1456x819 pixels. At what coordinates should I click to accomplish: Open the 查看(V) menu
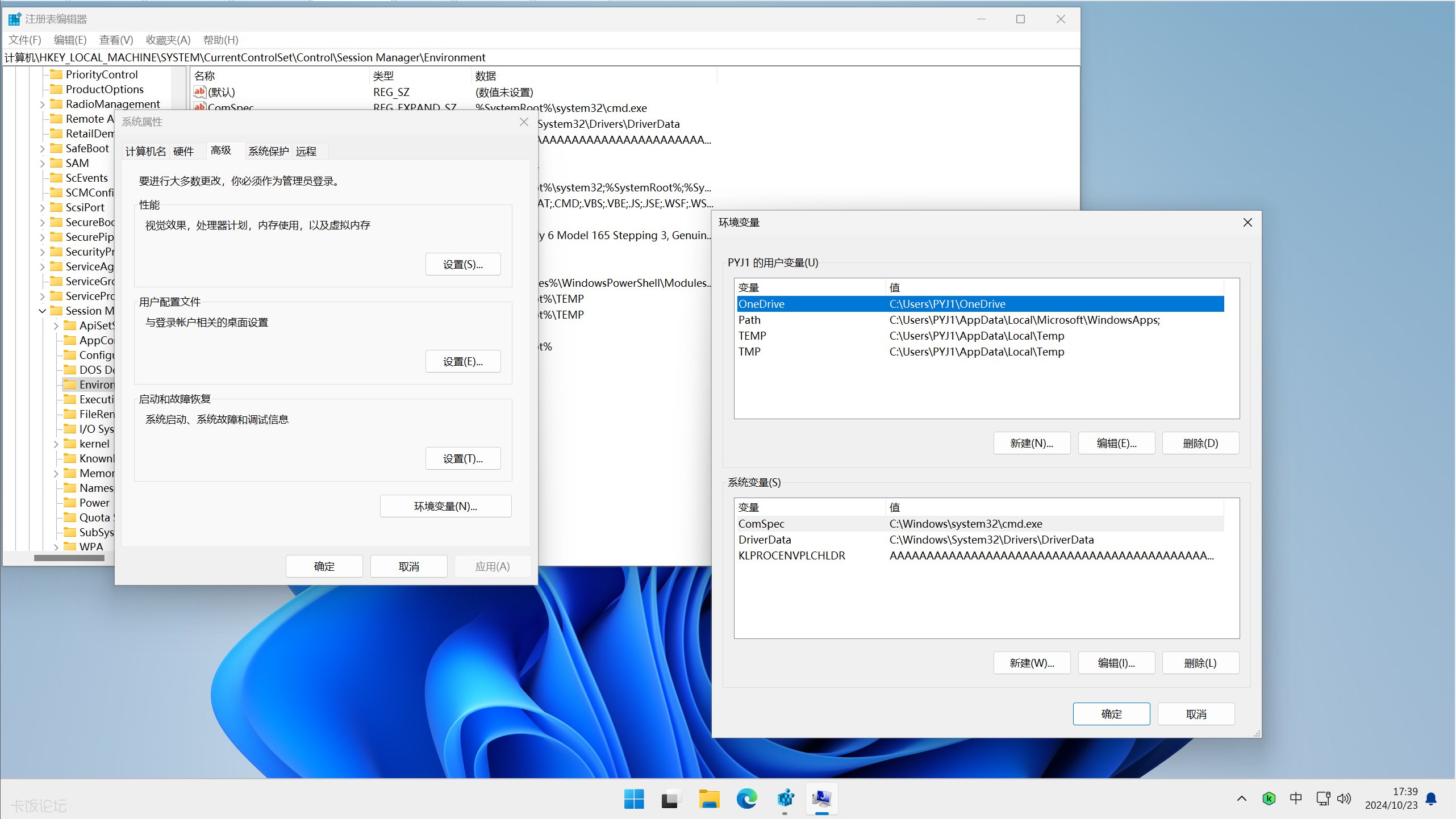click(116, 40)
